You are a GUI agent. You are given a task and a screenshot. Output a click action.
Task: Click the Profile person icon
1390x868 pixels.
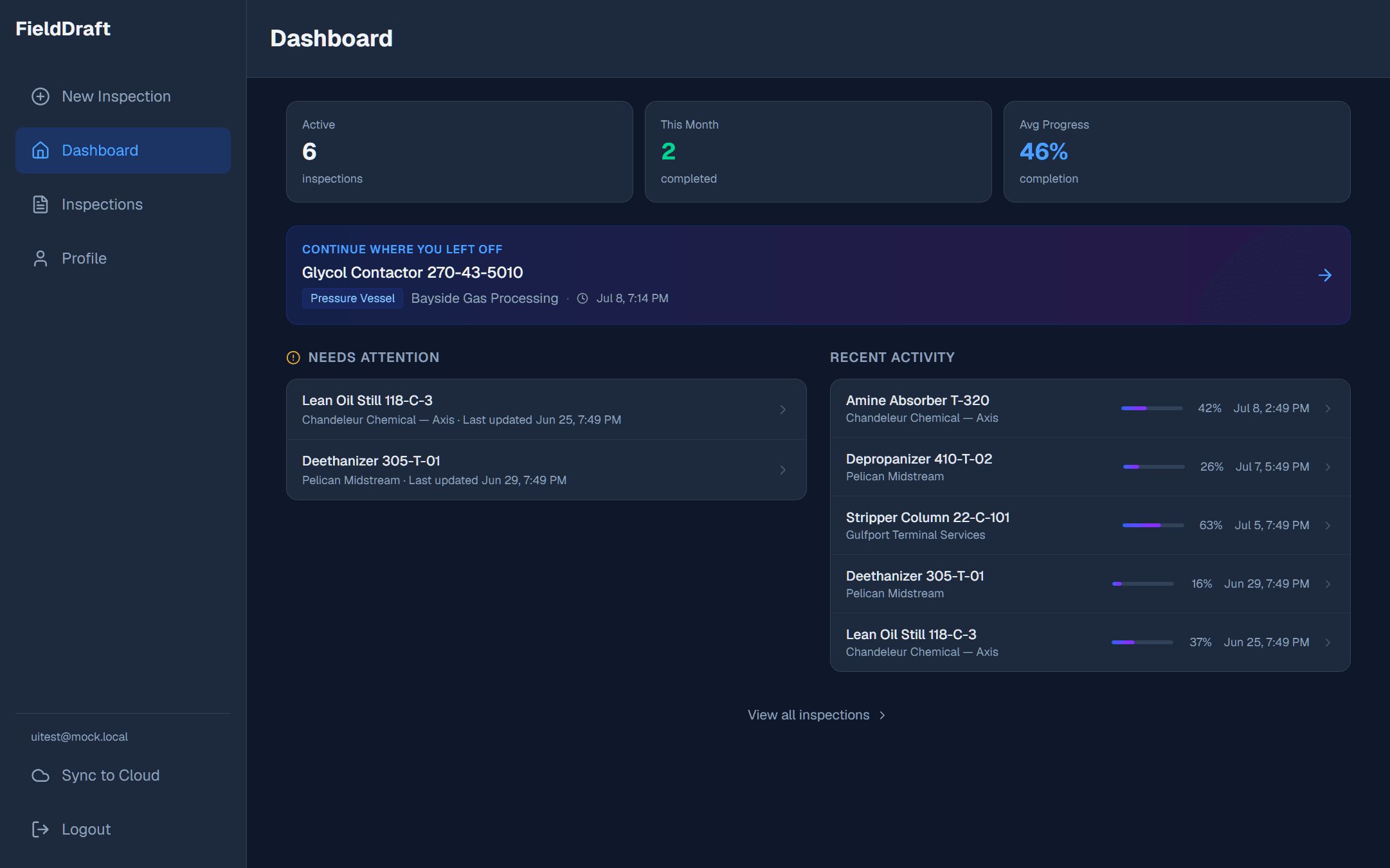point(41,258)
